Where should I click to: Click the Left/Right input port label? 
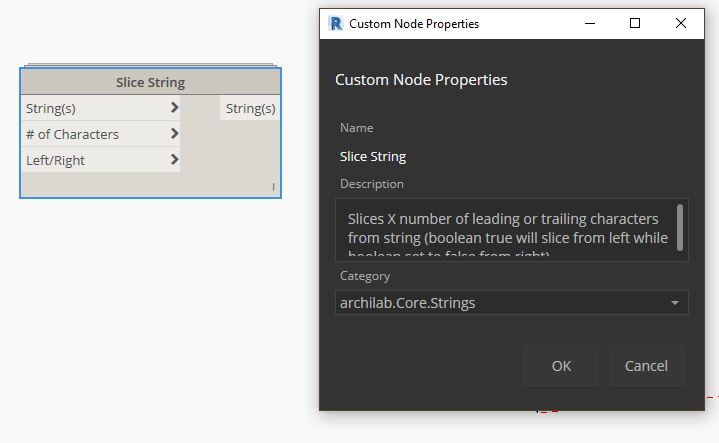point(56,160)
